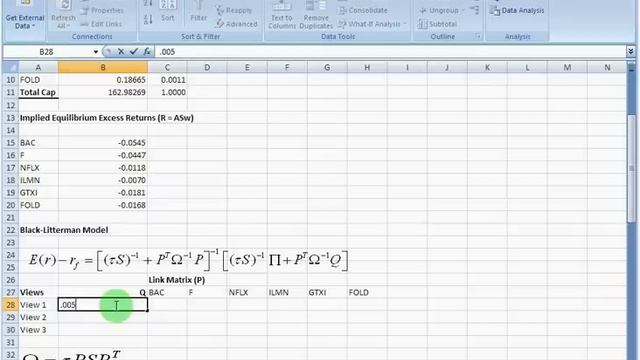640x360 pixels.
Task: Select row 29 header
Action: coord(10,317)
